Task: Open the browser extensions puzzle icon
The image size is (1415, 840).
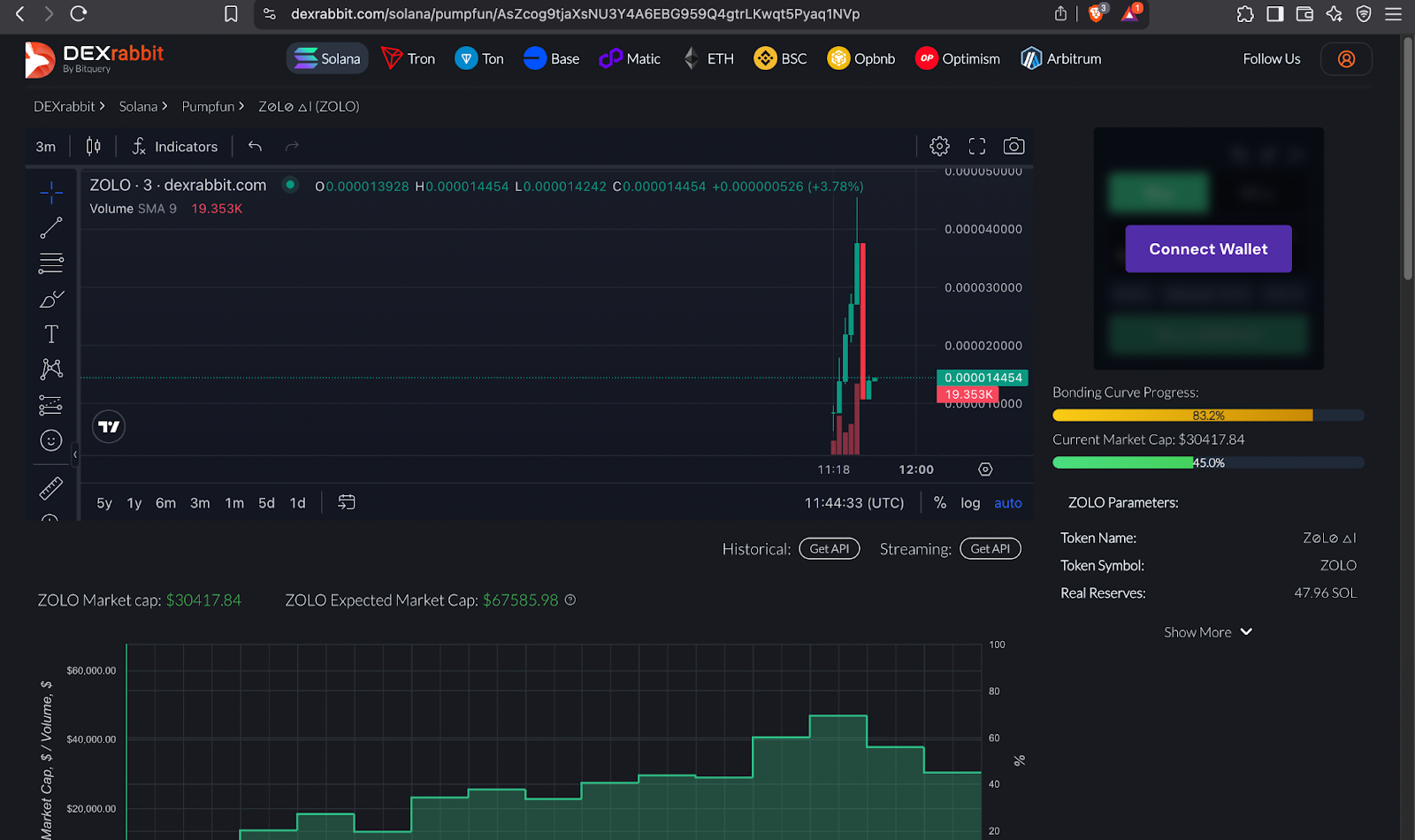Action: [x=1245, y=14]
